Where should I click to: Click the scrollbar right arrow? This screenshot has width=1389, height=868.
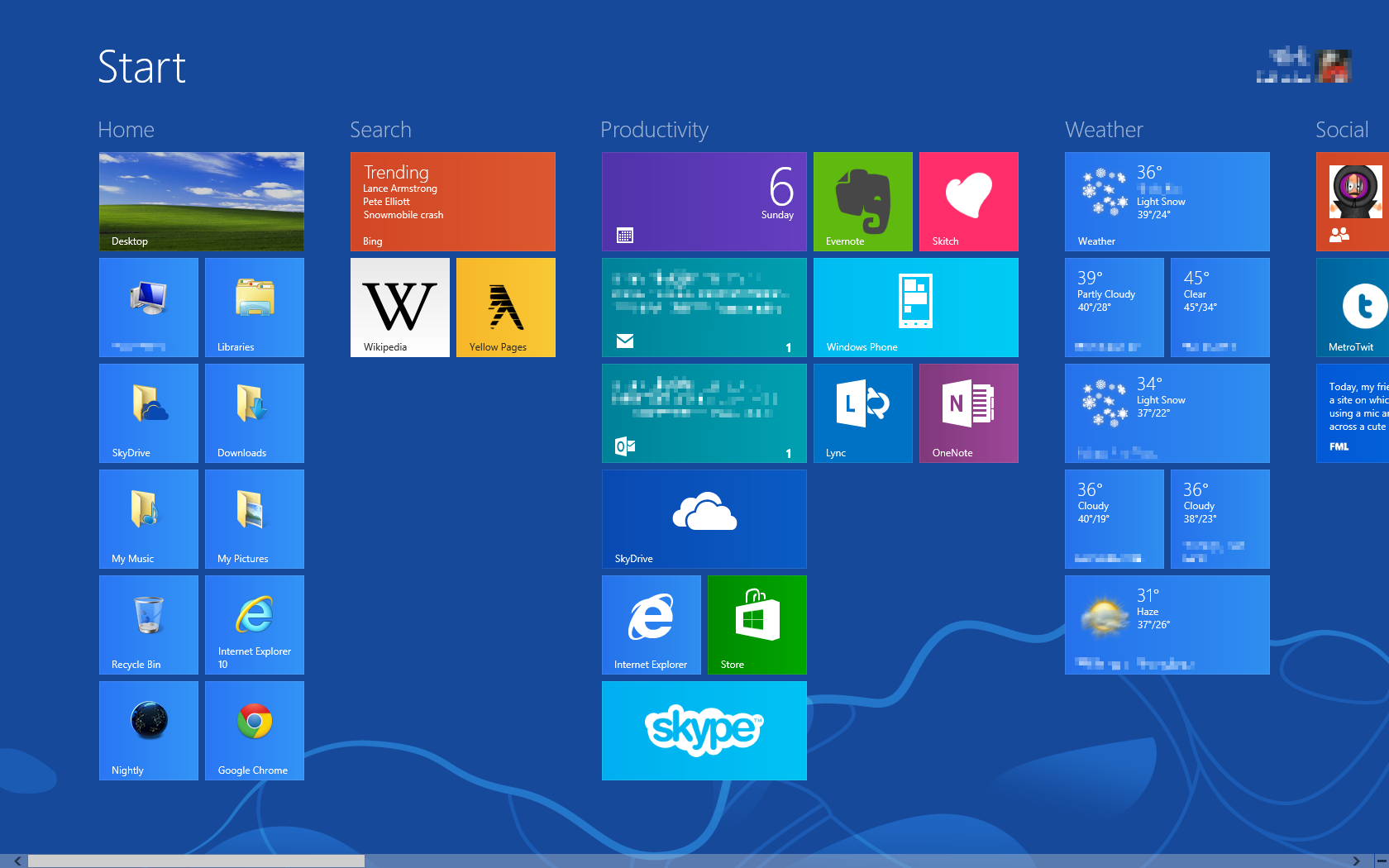click(x=1356, y=861)
